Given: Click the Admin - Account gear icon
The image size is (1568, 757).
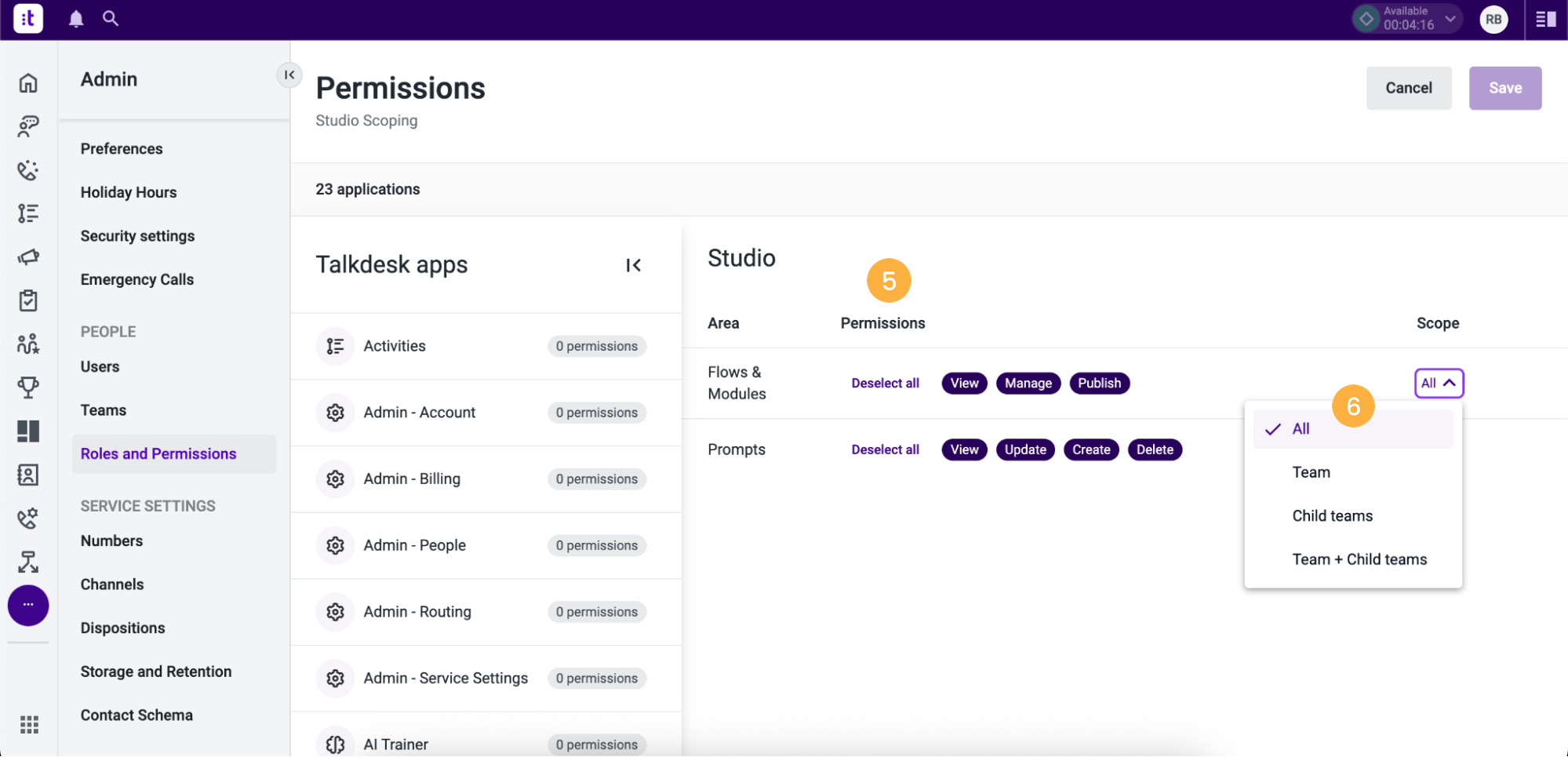Looking at the screenshot, I should coord(336,413).
